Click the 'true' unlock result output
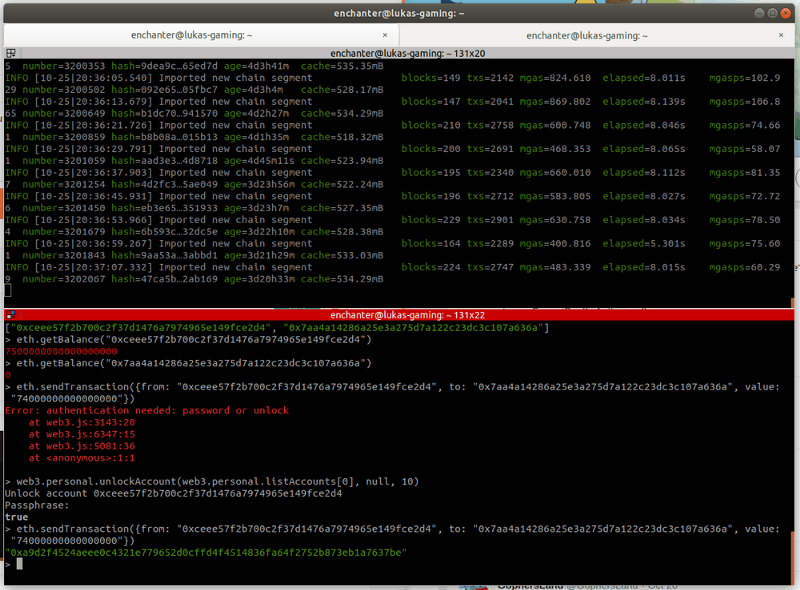The image size is (800, 590). pos(17,517)
